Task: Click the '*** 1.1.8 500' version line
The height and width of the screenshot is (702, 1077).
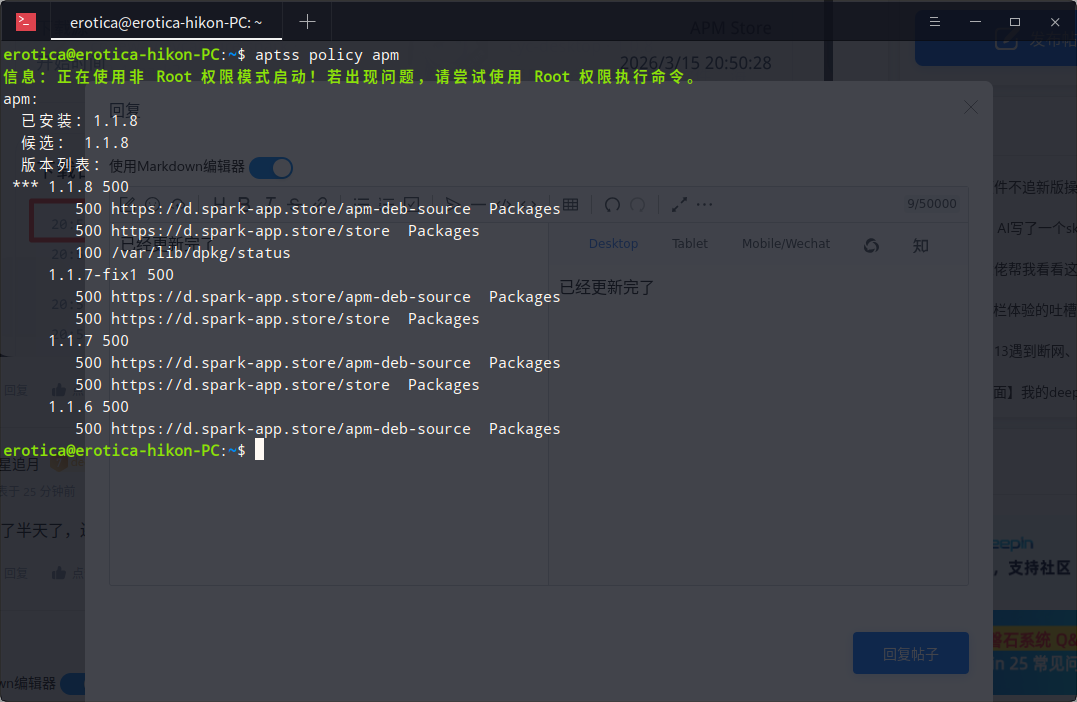Action: 71,187
